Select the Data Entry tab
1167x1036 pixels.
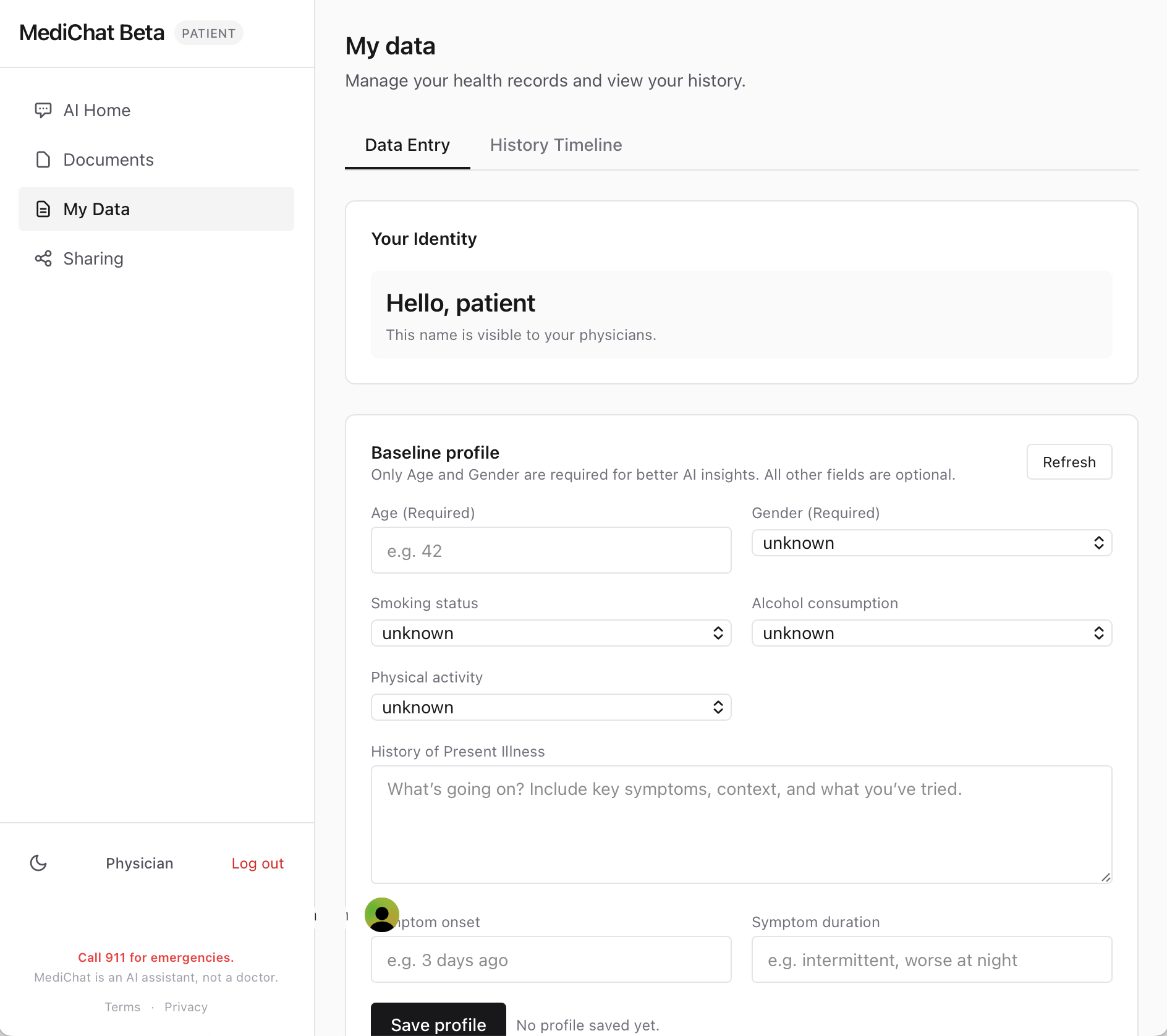tap(407, 145)
